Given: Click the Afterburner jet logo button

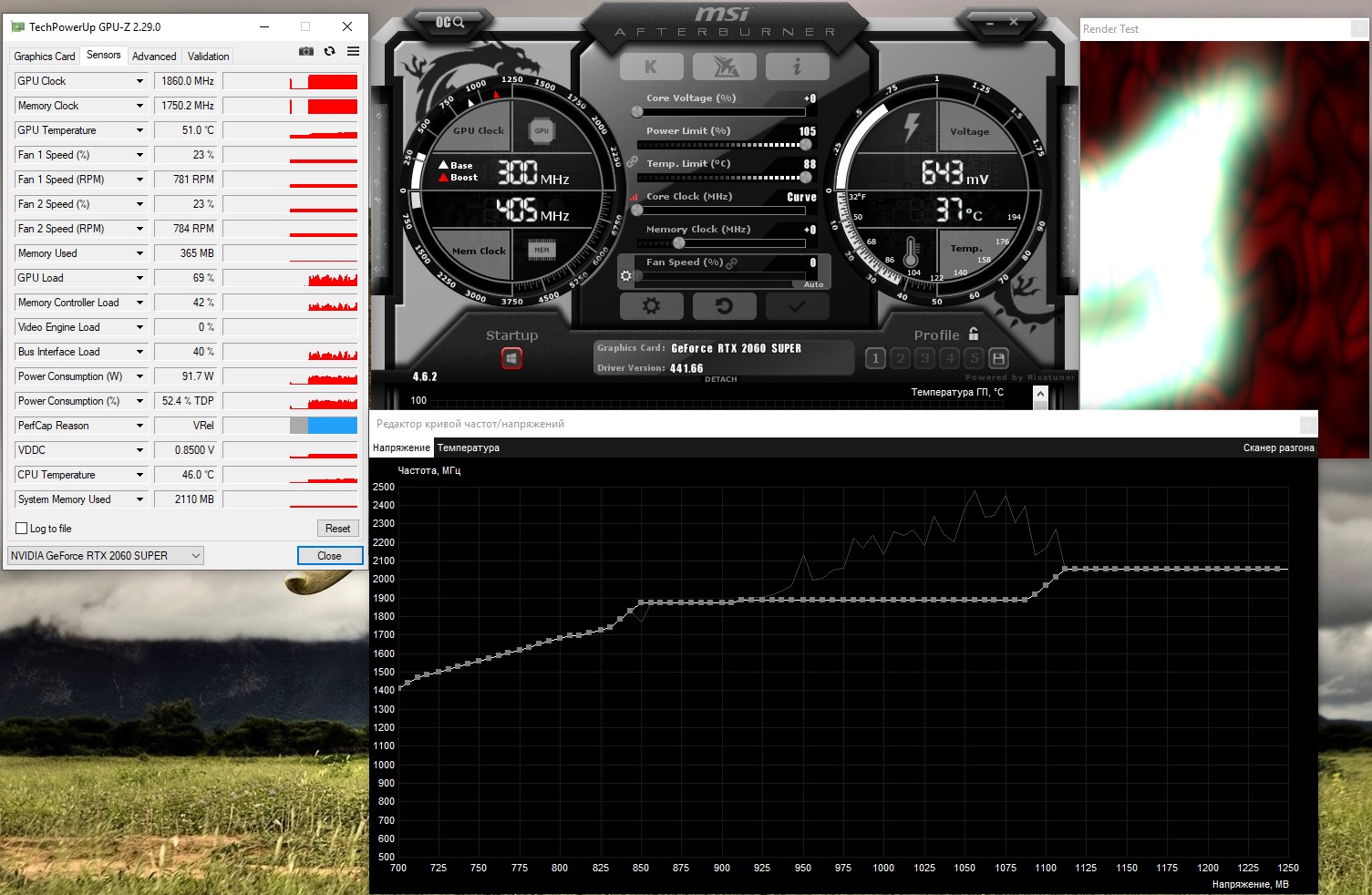Looking at the screenshot, I should click(x=724, y=67).
